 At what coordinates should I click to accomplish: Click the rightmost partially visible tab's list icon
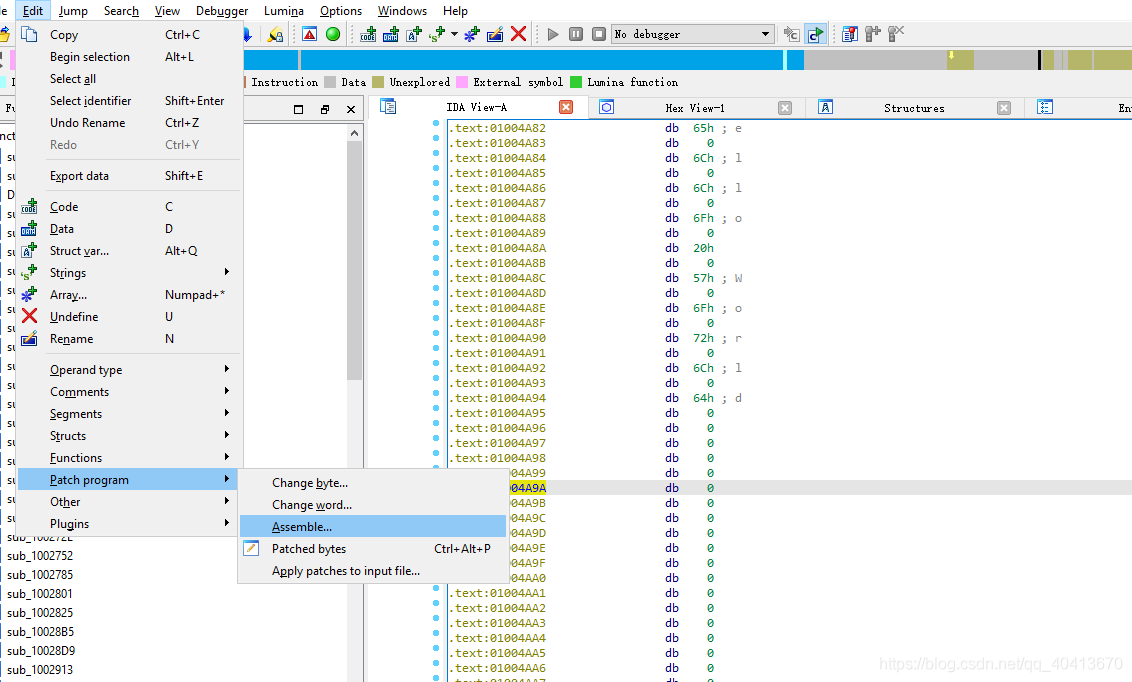tap(1045, 108)
